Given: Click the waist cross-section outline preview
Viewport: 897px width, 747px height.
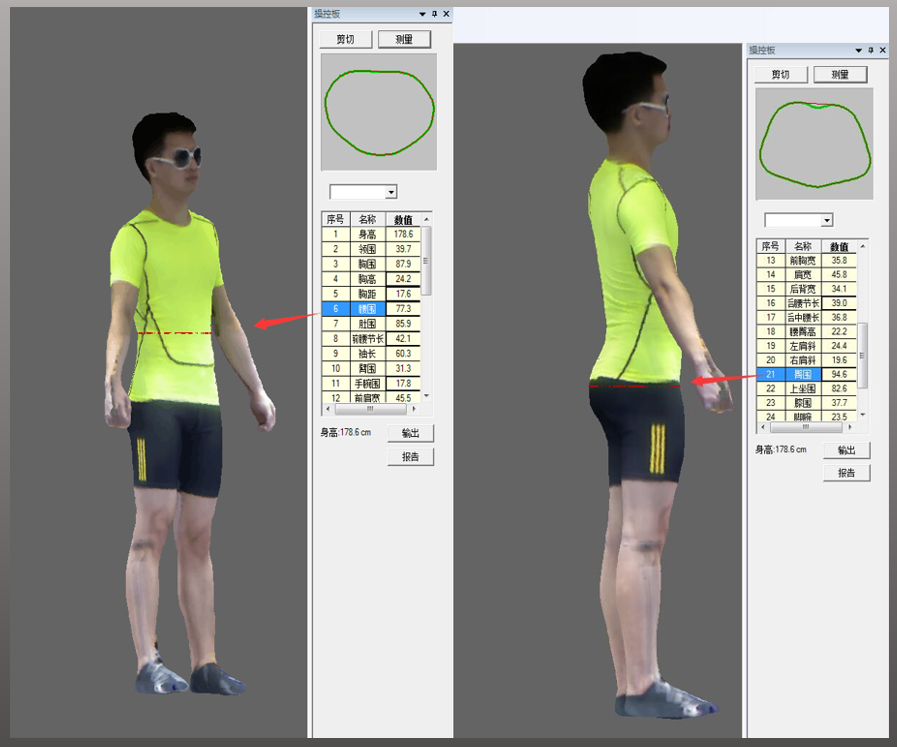Looking at the screenshot, I should pos(379,112).
